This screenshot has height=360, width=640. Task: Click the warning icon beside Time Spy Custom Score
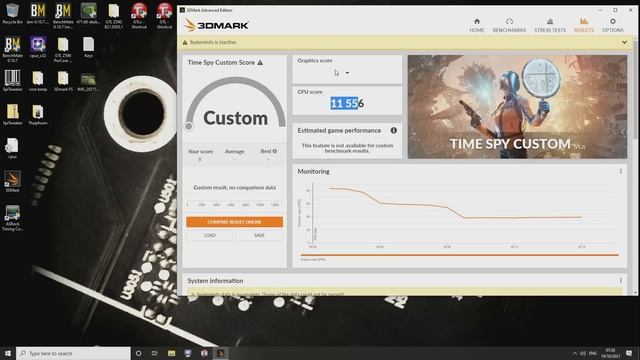pyautogui.click(x=260, y=62)
